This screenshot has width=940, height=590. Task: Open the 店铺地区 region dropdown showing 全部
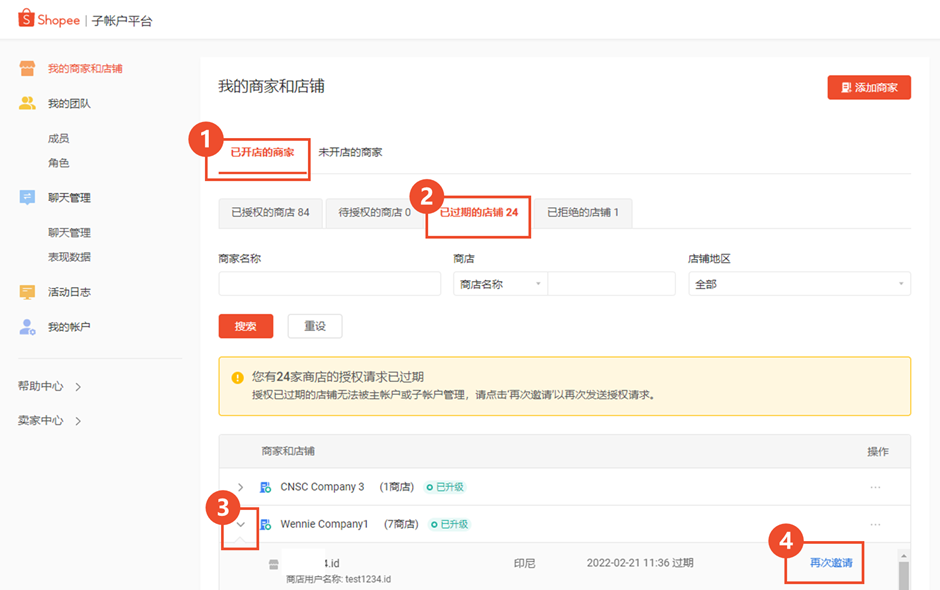[798, 283]
